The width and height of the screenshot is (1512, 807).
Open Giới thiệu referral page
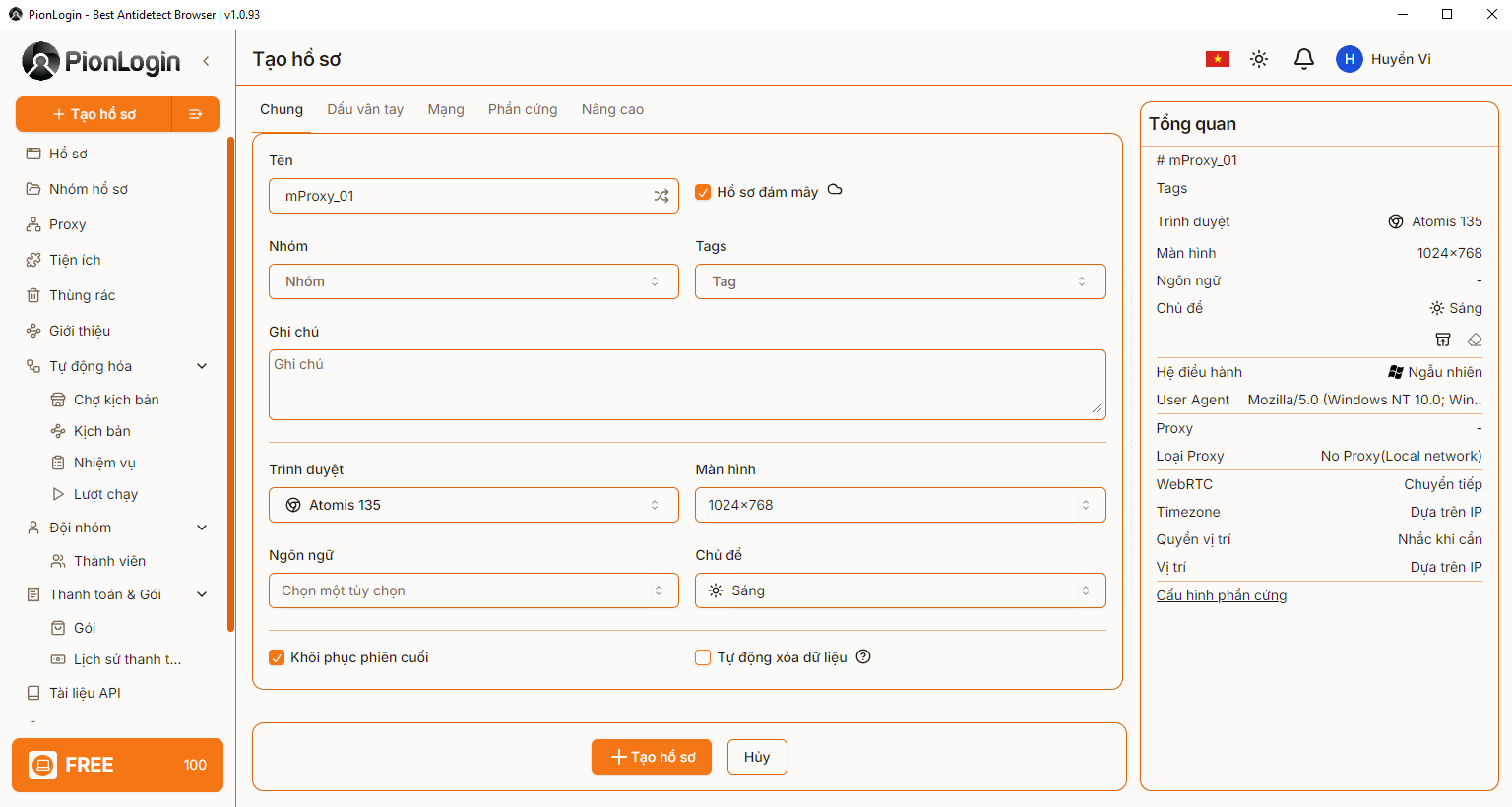tap(79, 331)
